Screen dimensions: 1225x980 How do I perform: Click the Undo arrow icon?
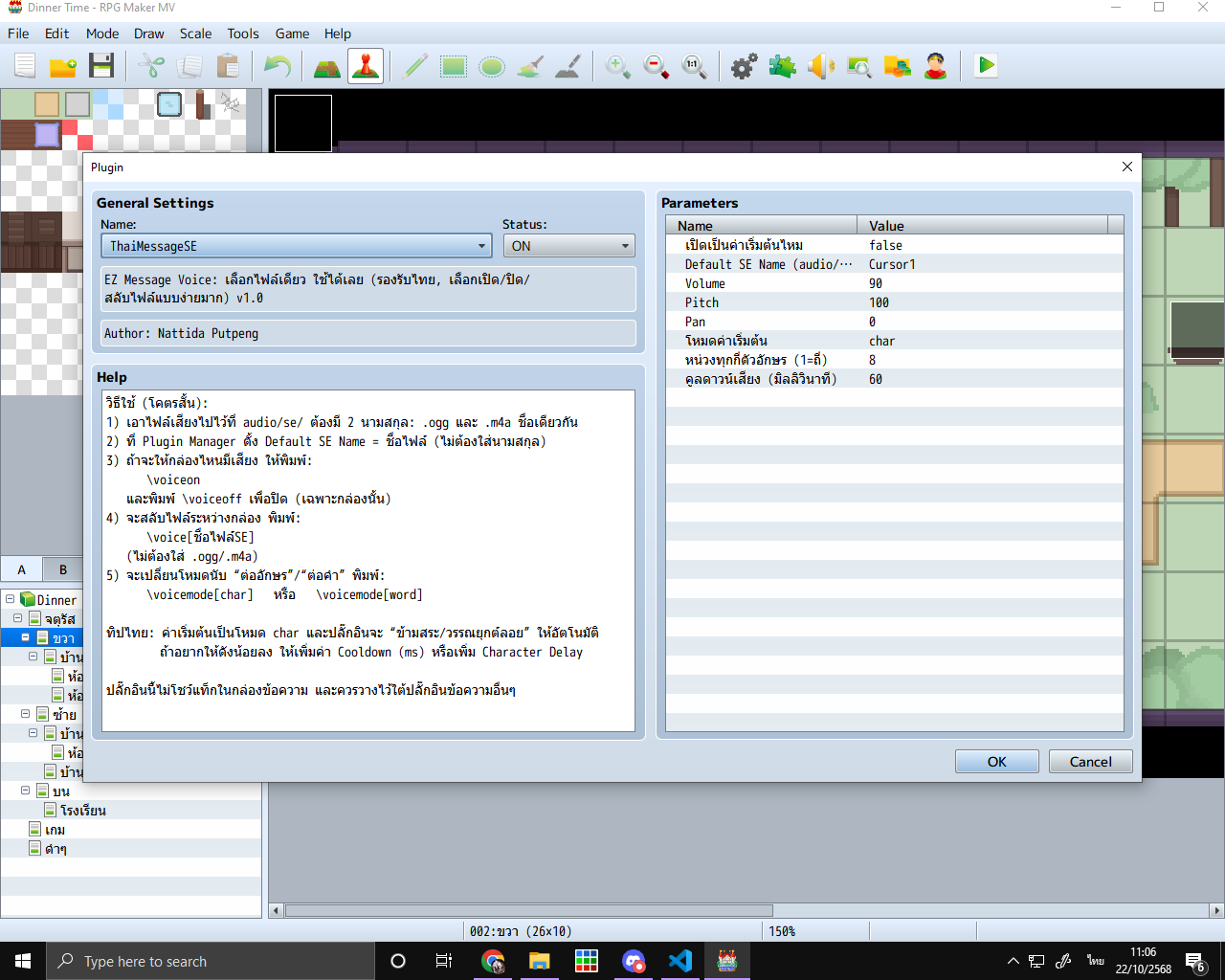pyautogui.click(x=278, y=66)
